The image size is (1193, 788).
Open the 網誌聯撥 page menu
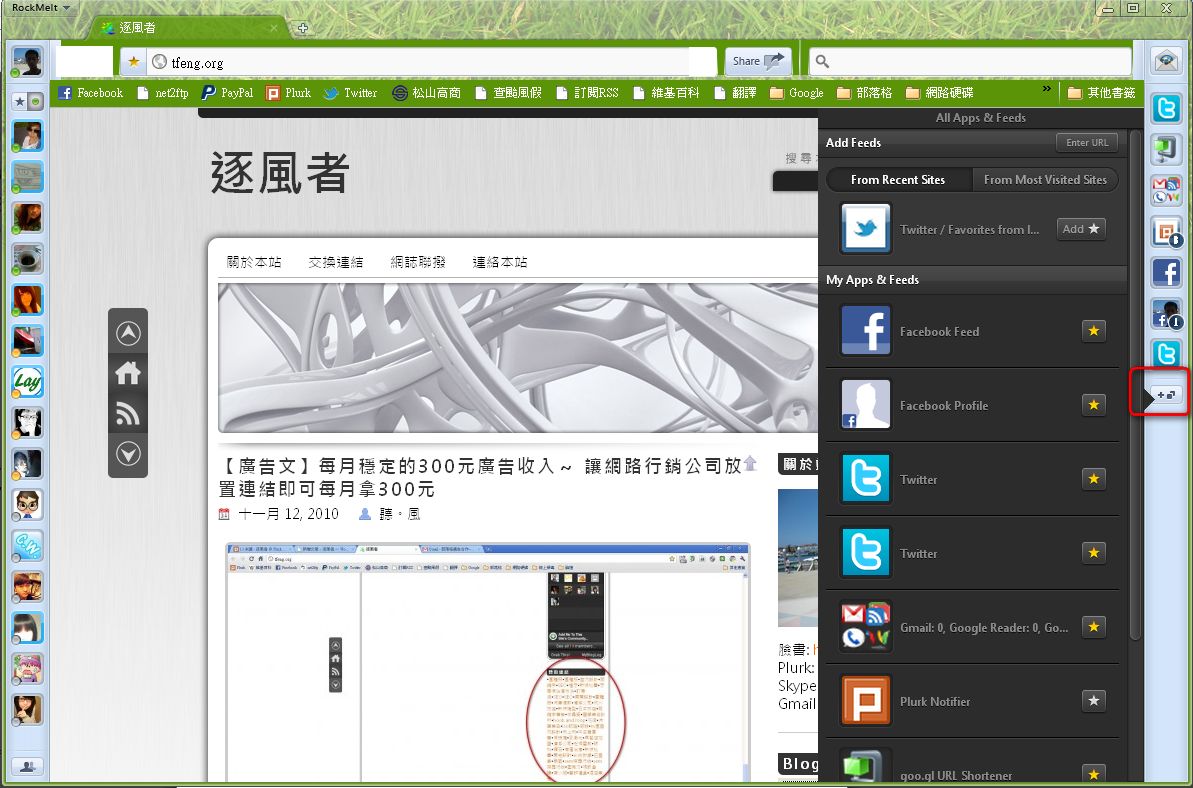coord(418,262)
